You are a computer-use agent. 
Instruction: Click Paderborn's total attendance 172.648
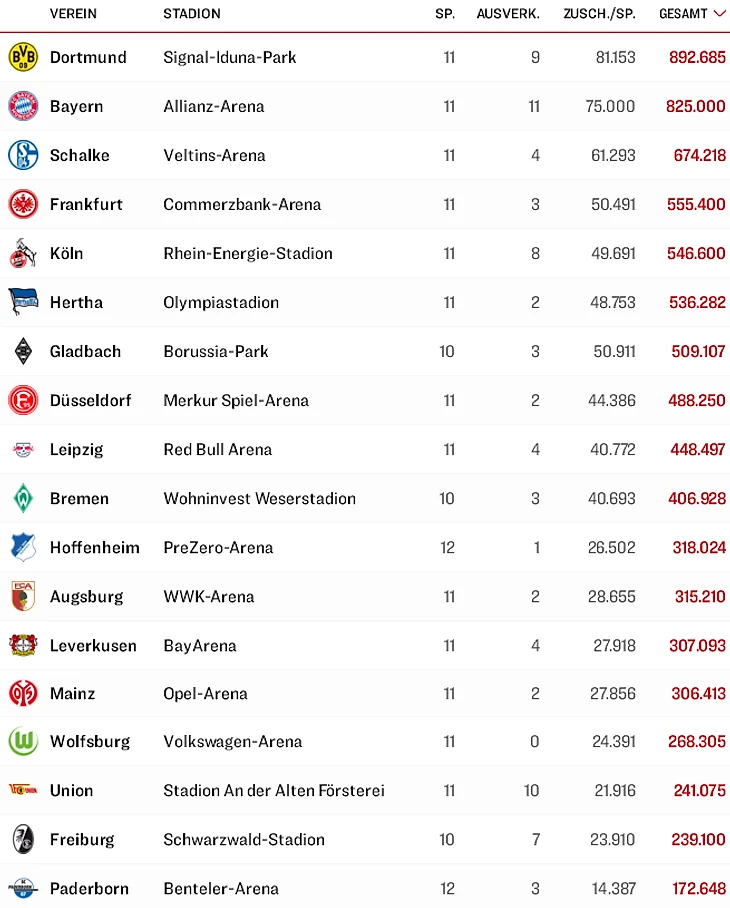(697, 888)
